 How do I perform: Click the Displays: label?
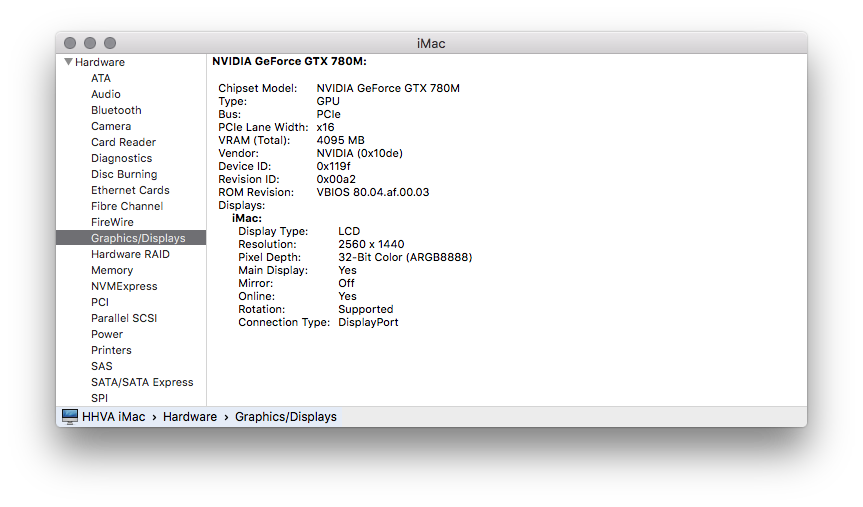(241, 205)
